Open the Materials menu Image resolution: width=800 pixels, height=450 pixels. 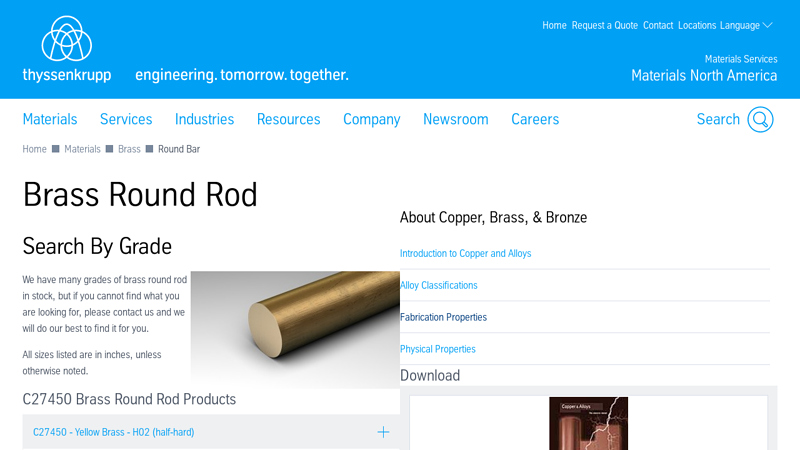[x=50, y=119]
